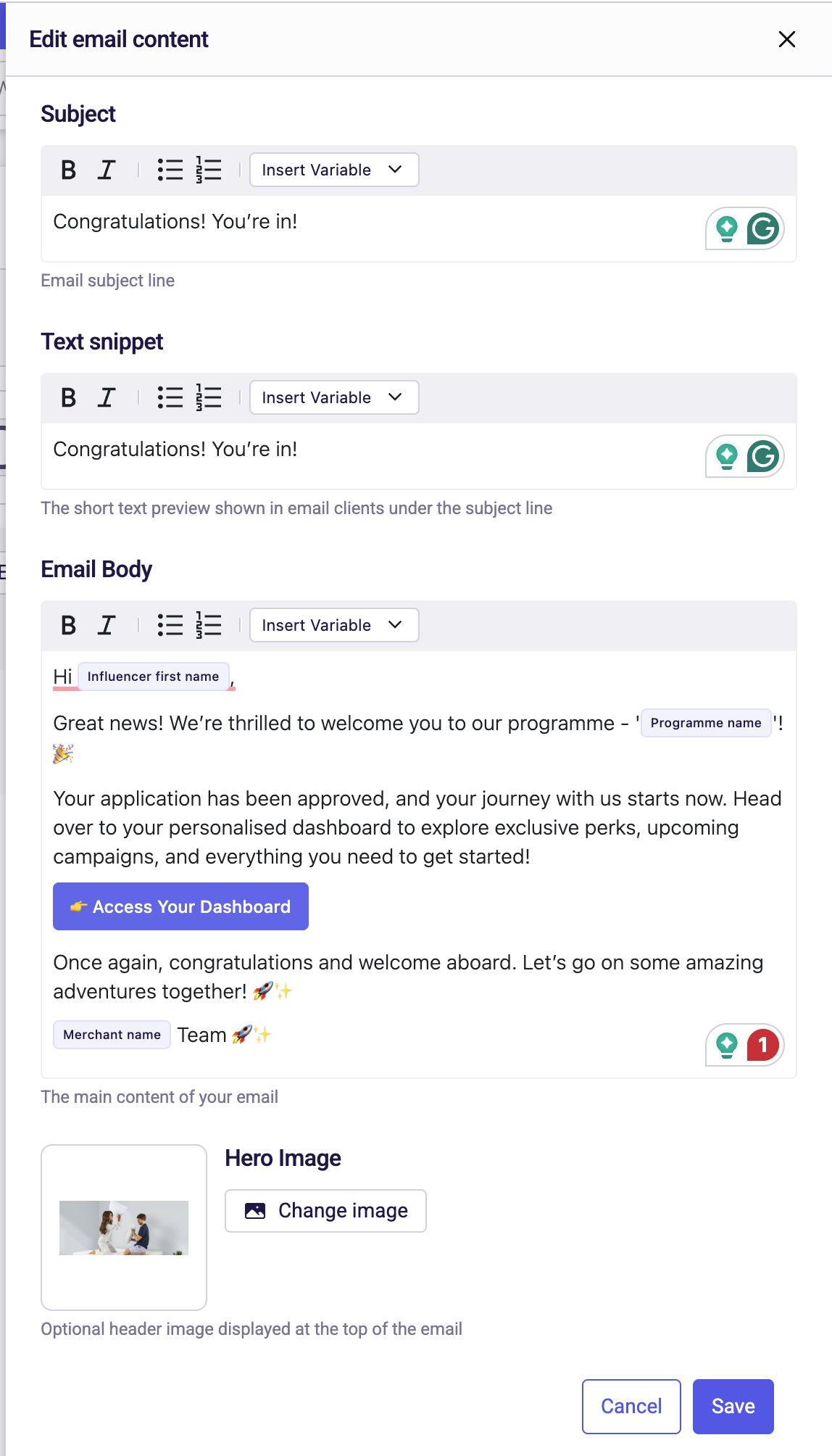
Task: Open the red Grammarly alert badge in Email Body
Action: (762, 1045)
